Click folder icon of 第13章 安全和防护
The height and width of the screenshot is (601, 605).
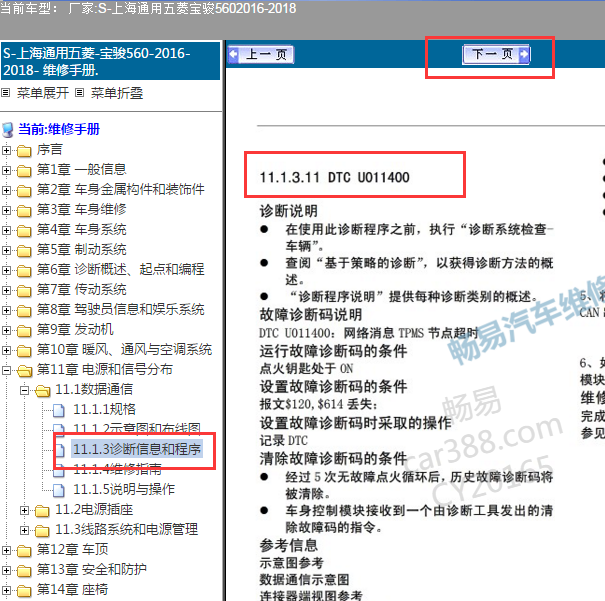pyautogui.click(x=24, y=571)
